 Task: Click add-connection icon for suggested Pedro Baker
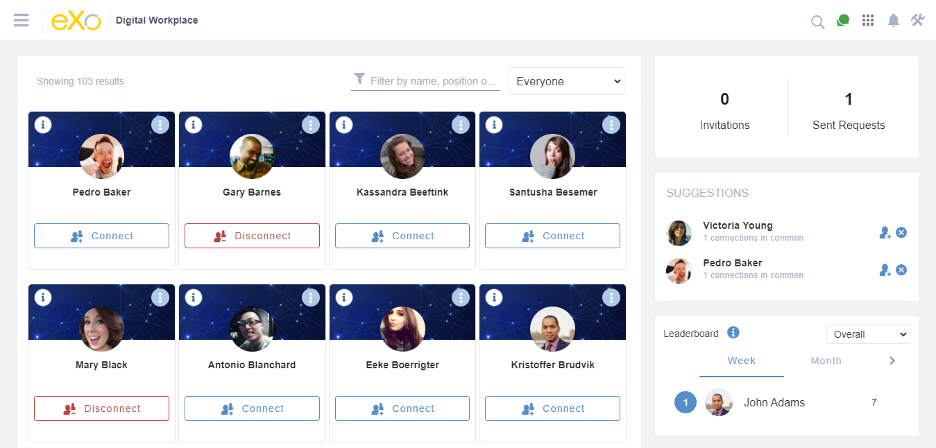[885, 270]
